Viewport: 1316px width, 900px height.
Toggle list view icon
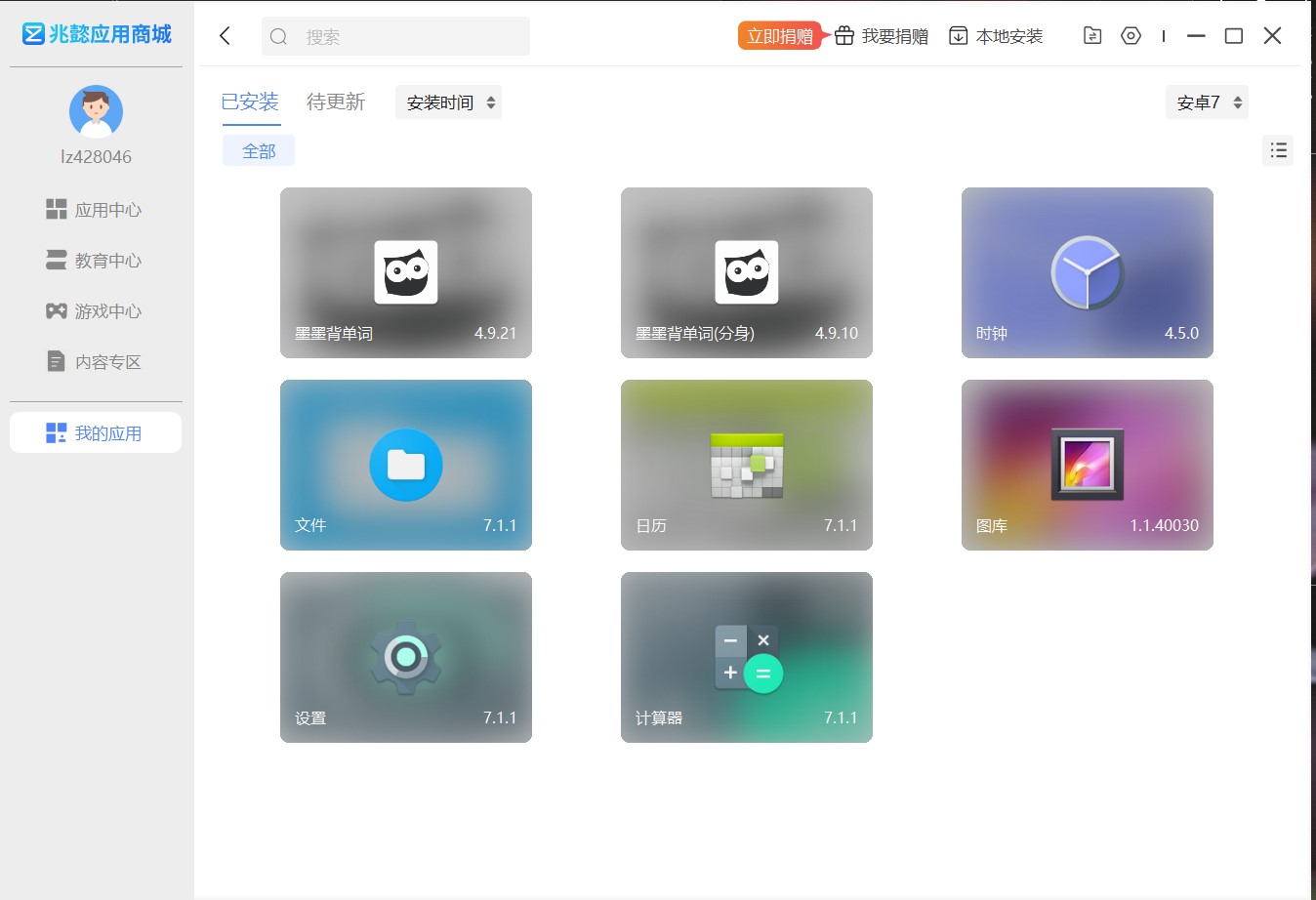pos(1278,150)
